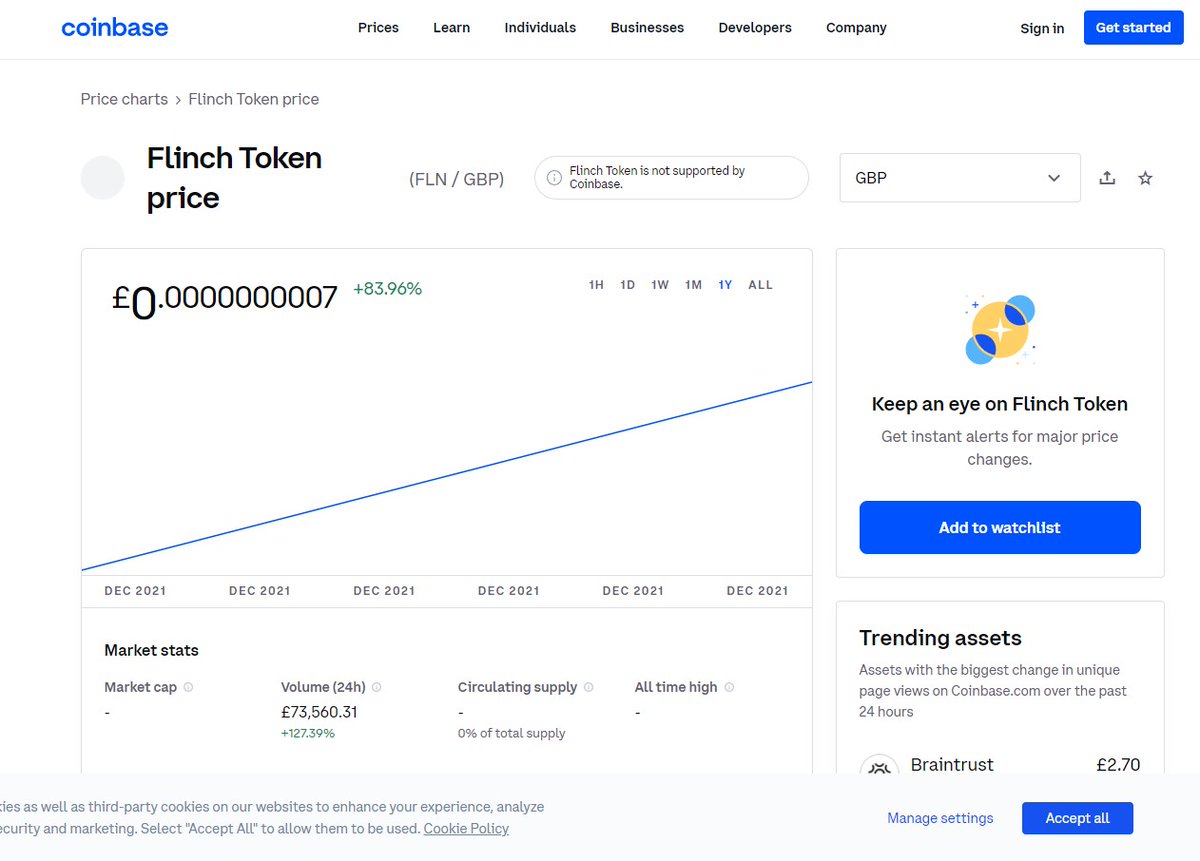1200x861 pixels.
Task: Click the share/upload icon
Action: point(1107,178)
